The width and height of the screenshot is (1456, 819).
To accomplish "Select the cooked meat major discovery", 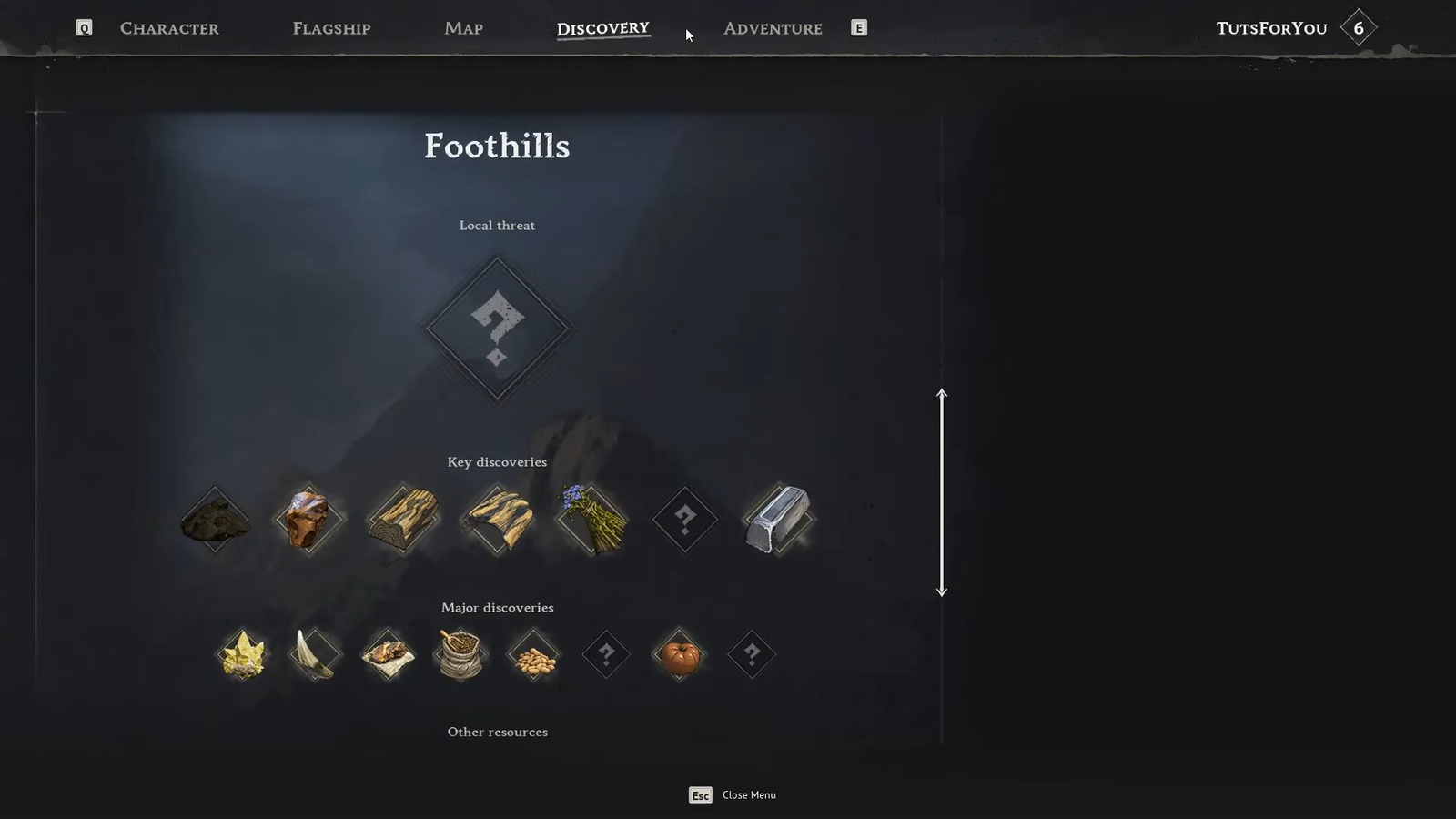I will (x=388, y=654).
